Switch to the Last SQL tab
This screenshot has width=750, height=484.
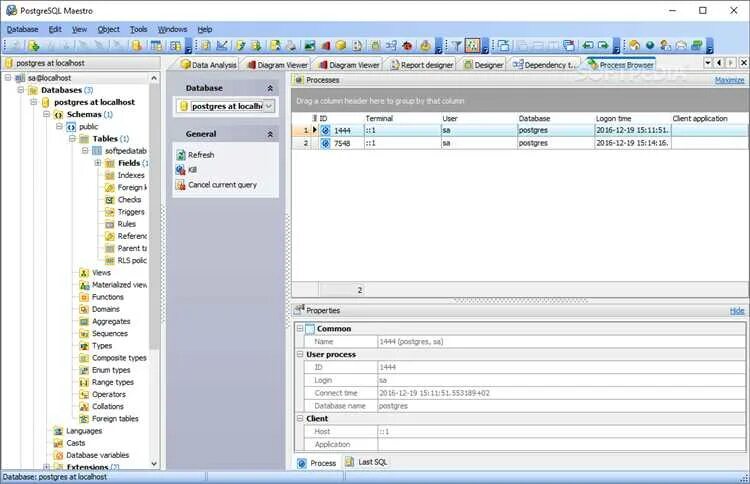coord(367,462)
